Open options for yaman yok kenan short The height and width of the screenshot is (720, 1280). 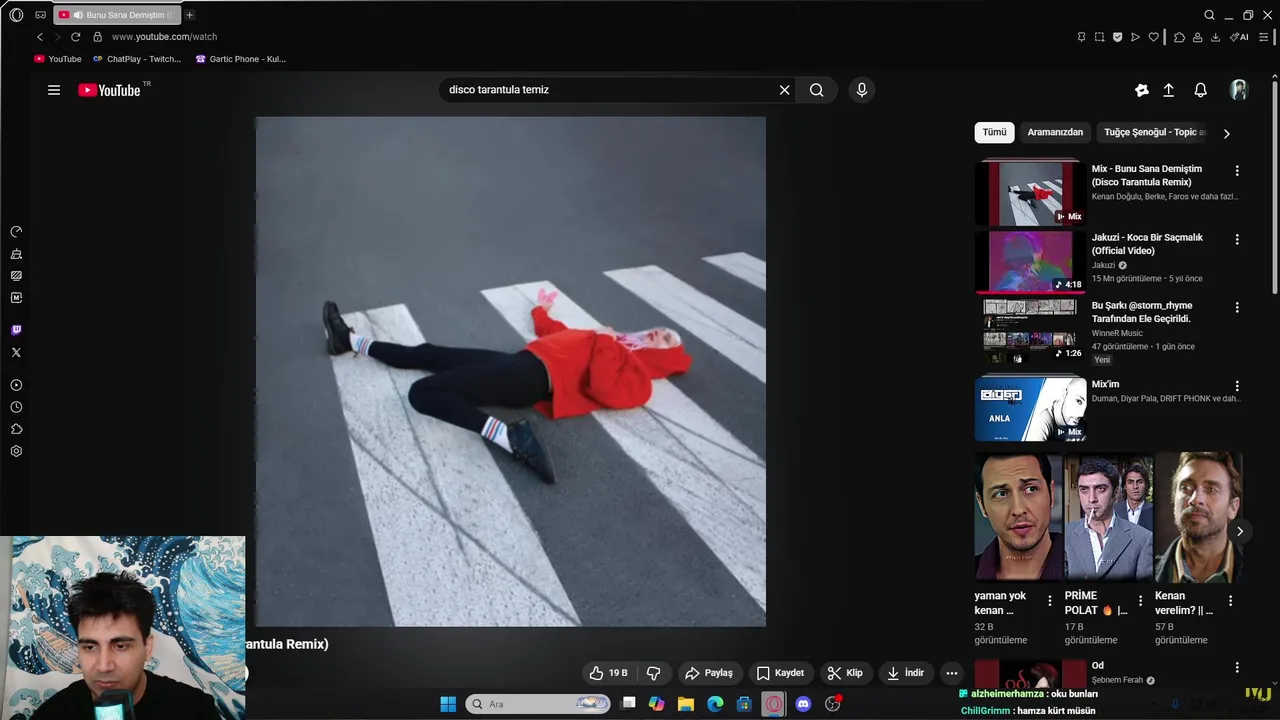(x=1050, y=601)
